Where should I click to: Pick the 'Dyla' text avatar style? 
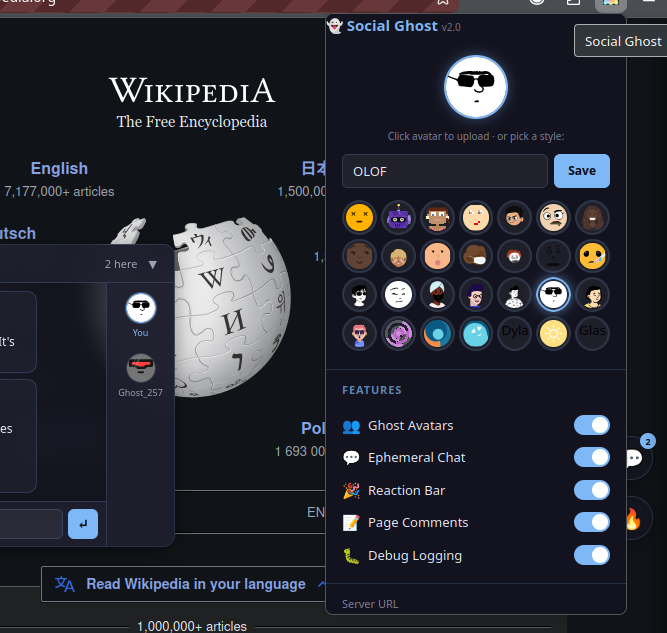pos(514,334)
